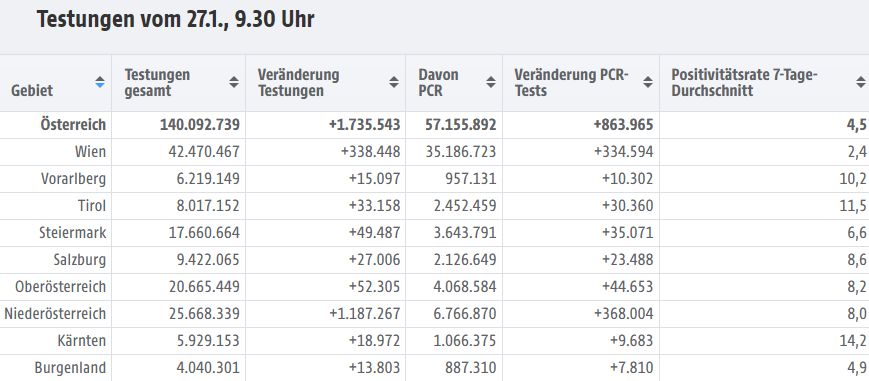The width and height of the screenshot is (869, 381).
Task: Sort by Veränderung PCR-Tests arrow icon
Action: tap(647, 82)
